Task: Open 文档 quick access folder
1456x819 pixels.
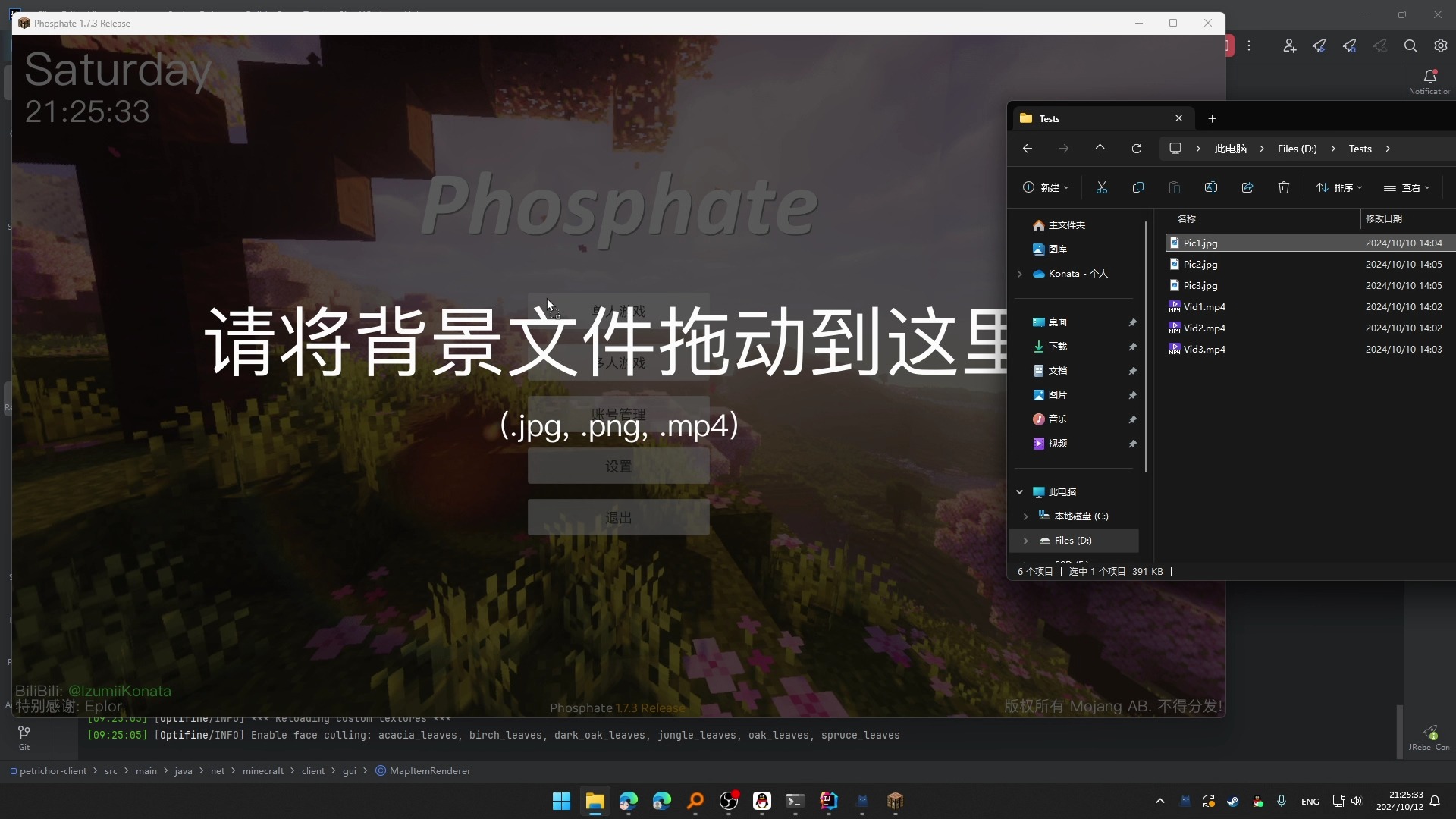Action: click(1050, 371)
